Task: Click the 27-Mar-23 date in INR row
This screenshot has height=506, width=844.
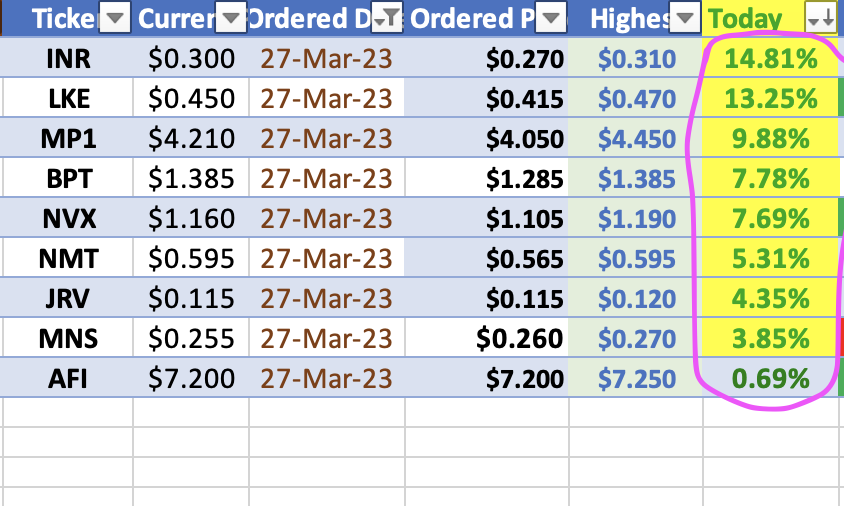Action: tap(327, 58)
